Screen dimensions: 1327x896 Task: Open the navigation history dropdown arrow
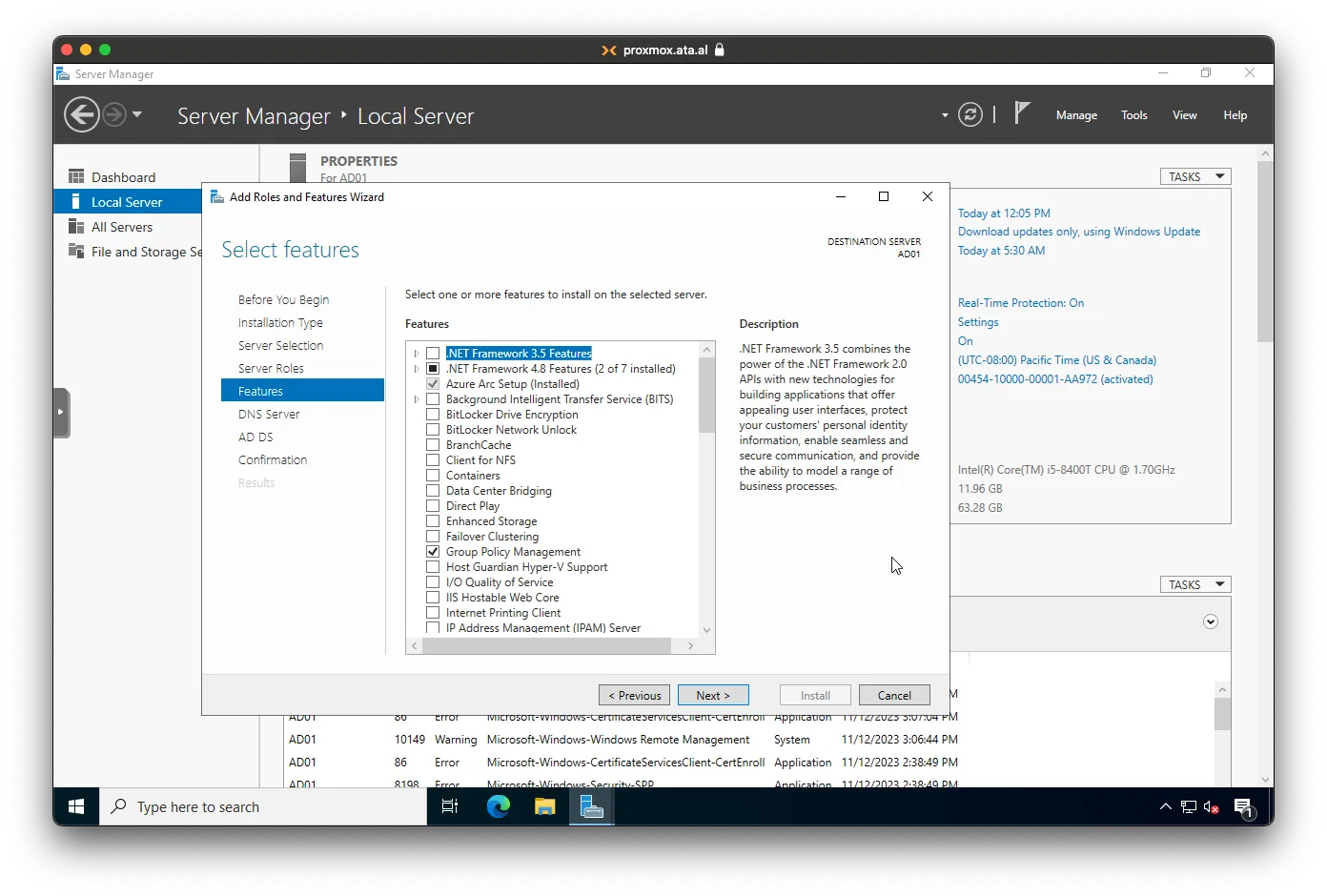click(137, 114)
